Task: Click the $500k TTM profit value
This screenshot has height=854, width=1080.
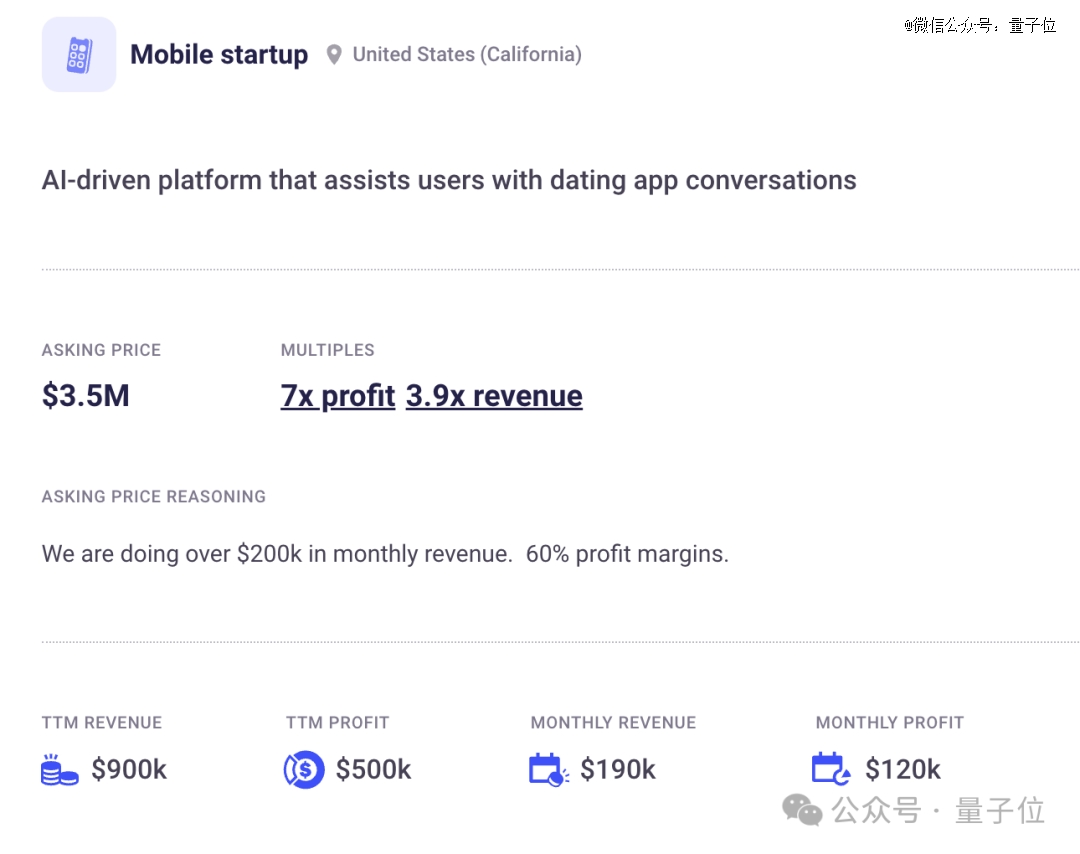Action: (373, 769)
